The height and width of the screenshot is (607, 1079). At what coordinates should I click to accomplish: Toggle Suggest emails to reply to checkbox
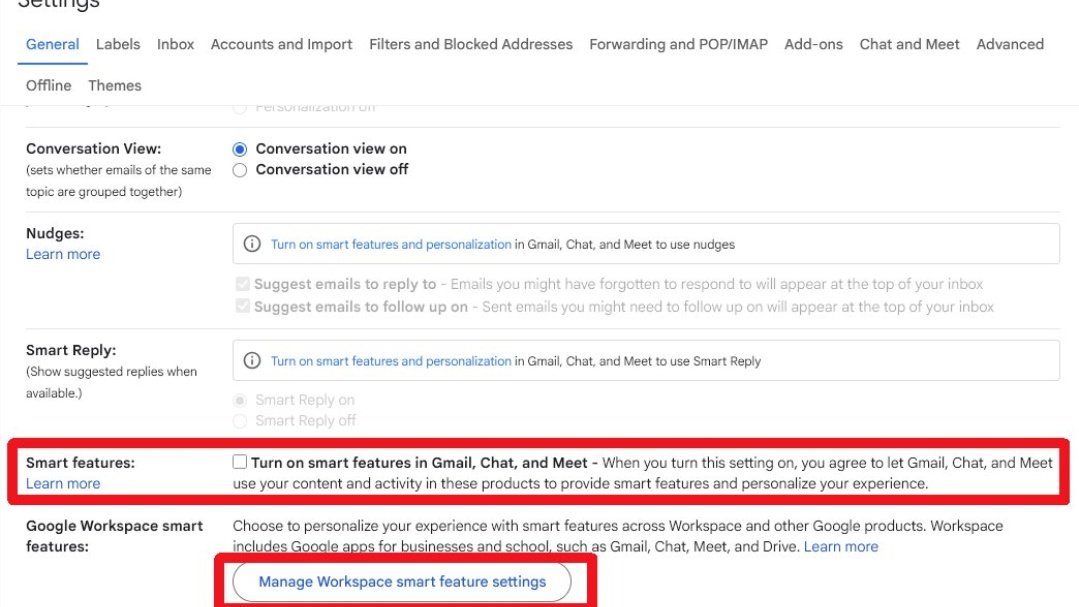(x=242, y=284)
